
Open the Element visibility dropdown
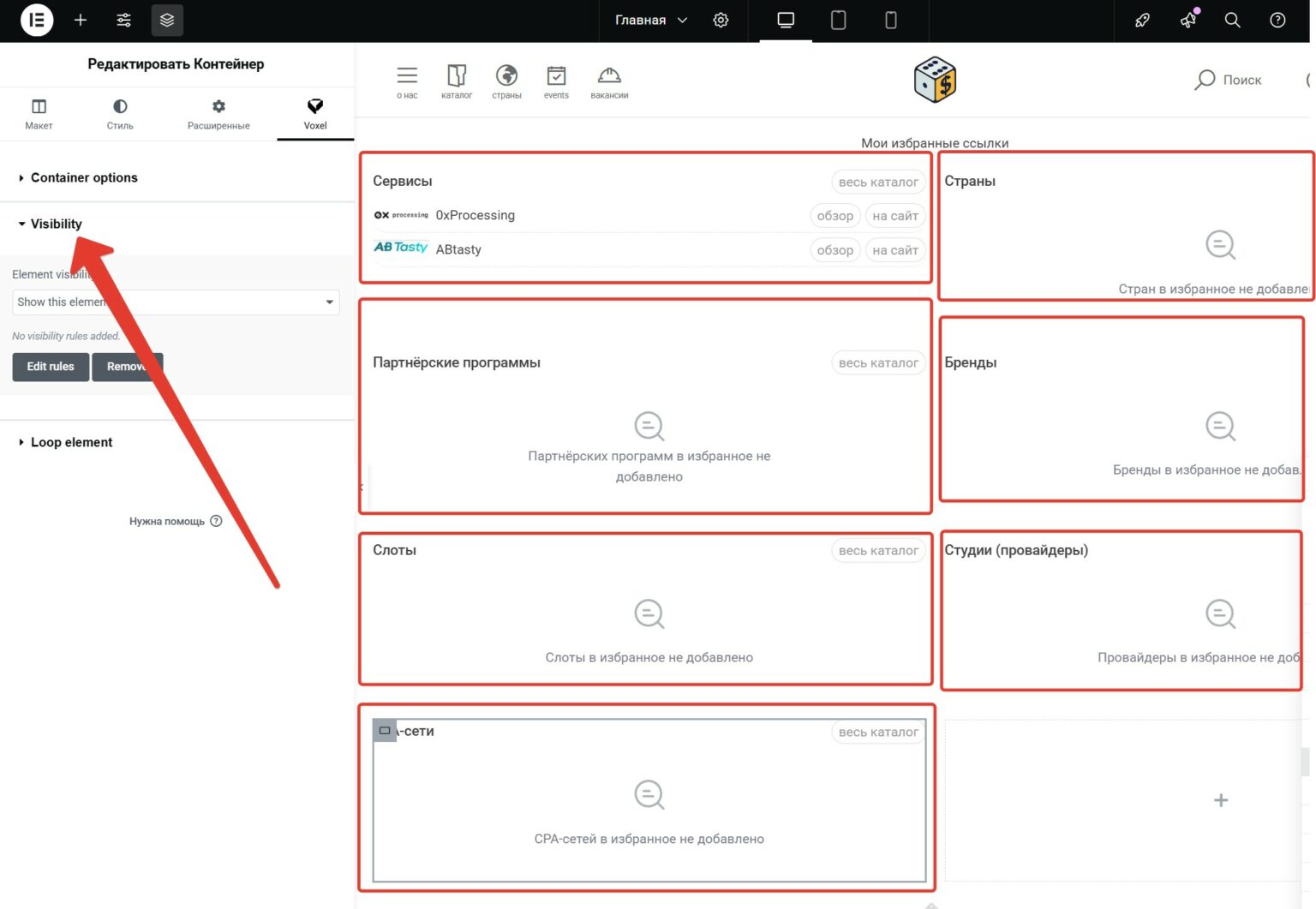click(176, 302)
